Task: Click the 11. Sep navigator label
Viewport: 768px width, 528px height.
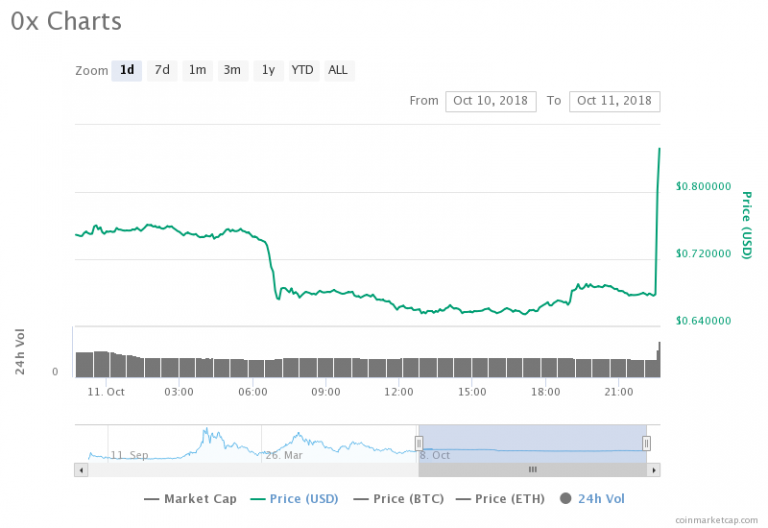Action: point(129,456)
